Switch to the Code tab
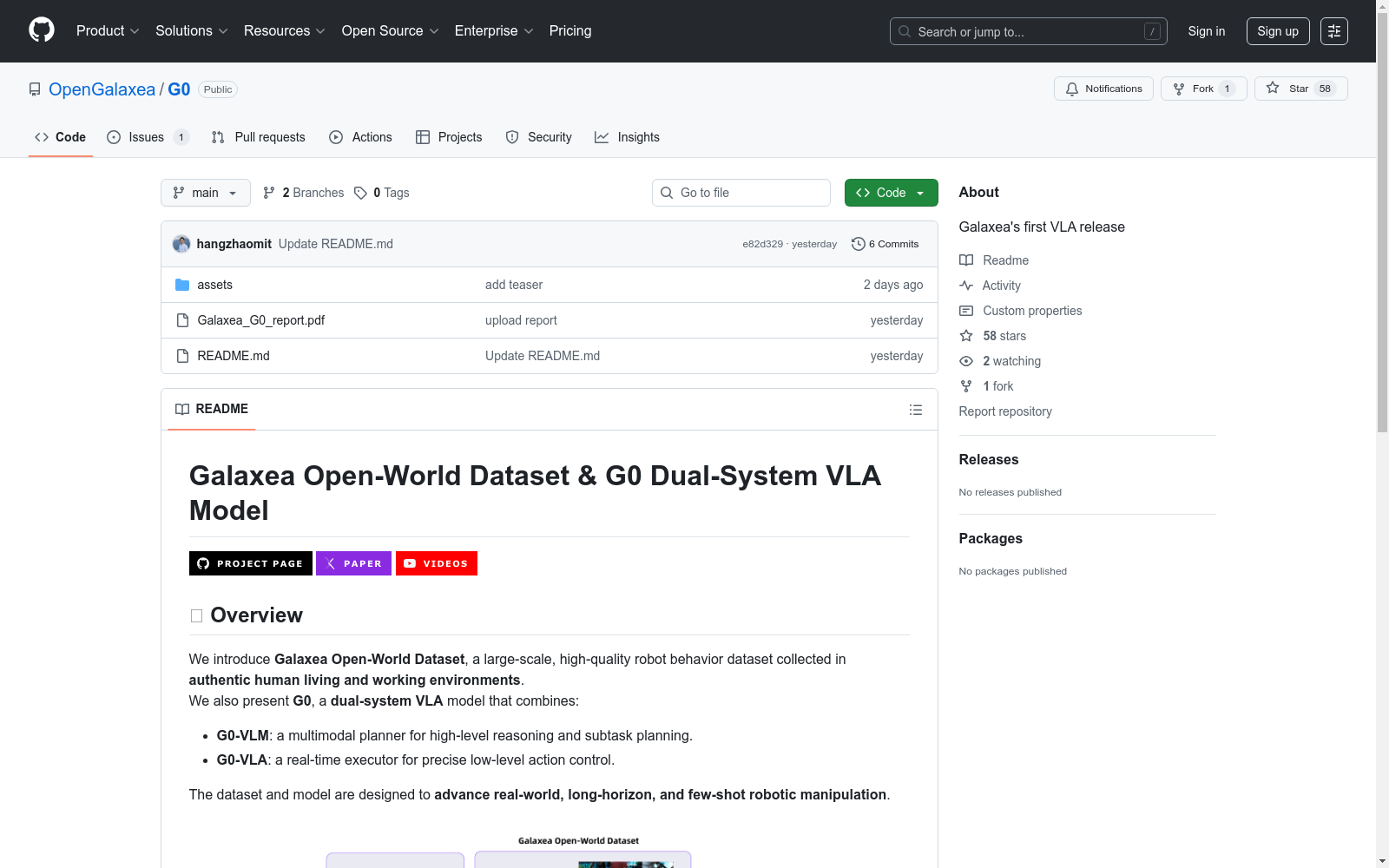 tap(61, 137)
